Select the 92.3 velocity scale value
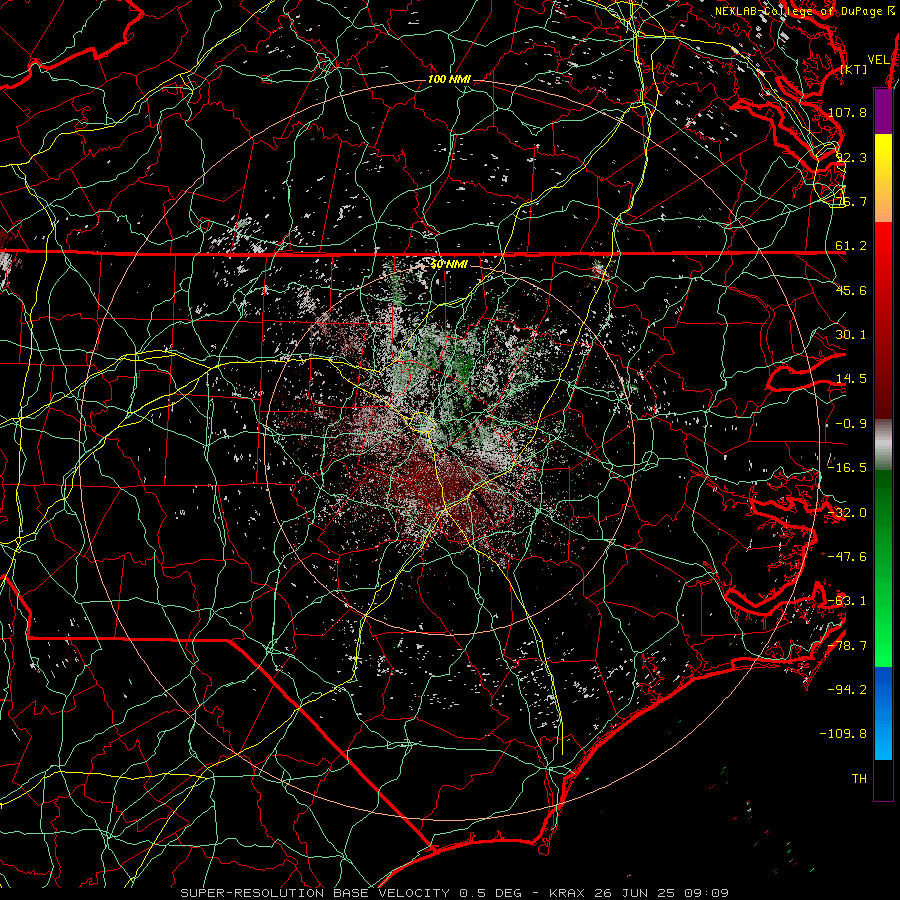 851,157
